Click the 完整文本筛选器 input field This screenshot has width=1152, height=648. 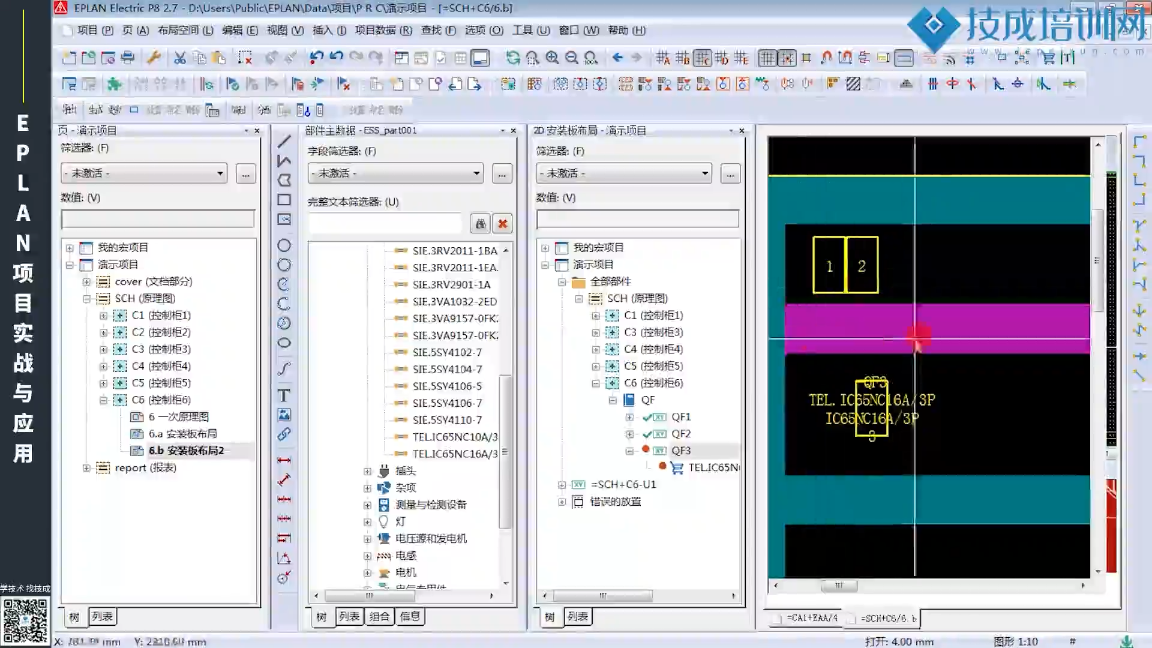point(386,223)
